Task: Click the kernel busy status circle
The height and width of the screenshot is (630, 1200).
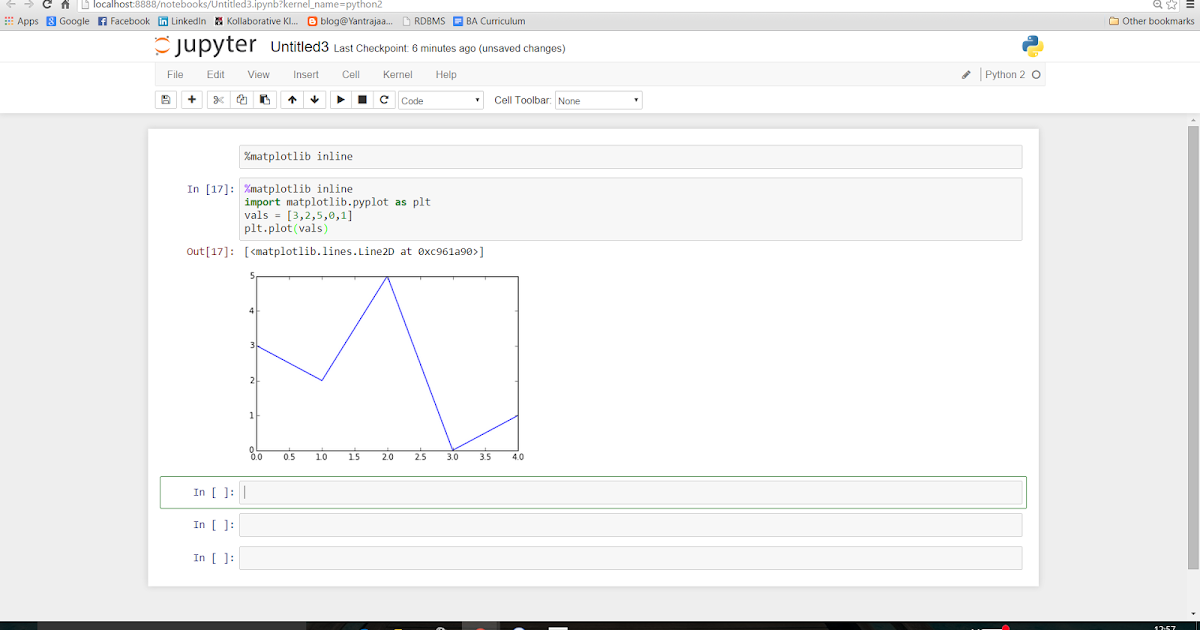Action: tap(1035, 74)
